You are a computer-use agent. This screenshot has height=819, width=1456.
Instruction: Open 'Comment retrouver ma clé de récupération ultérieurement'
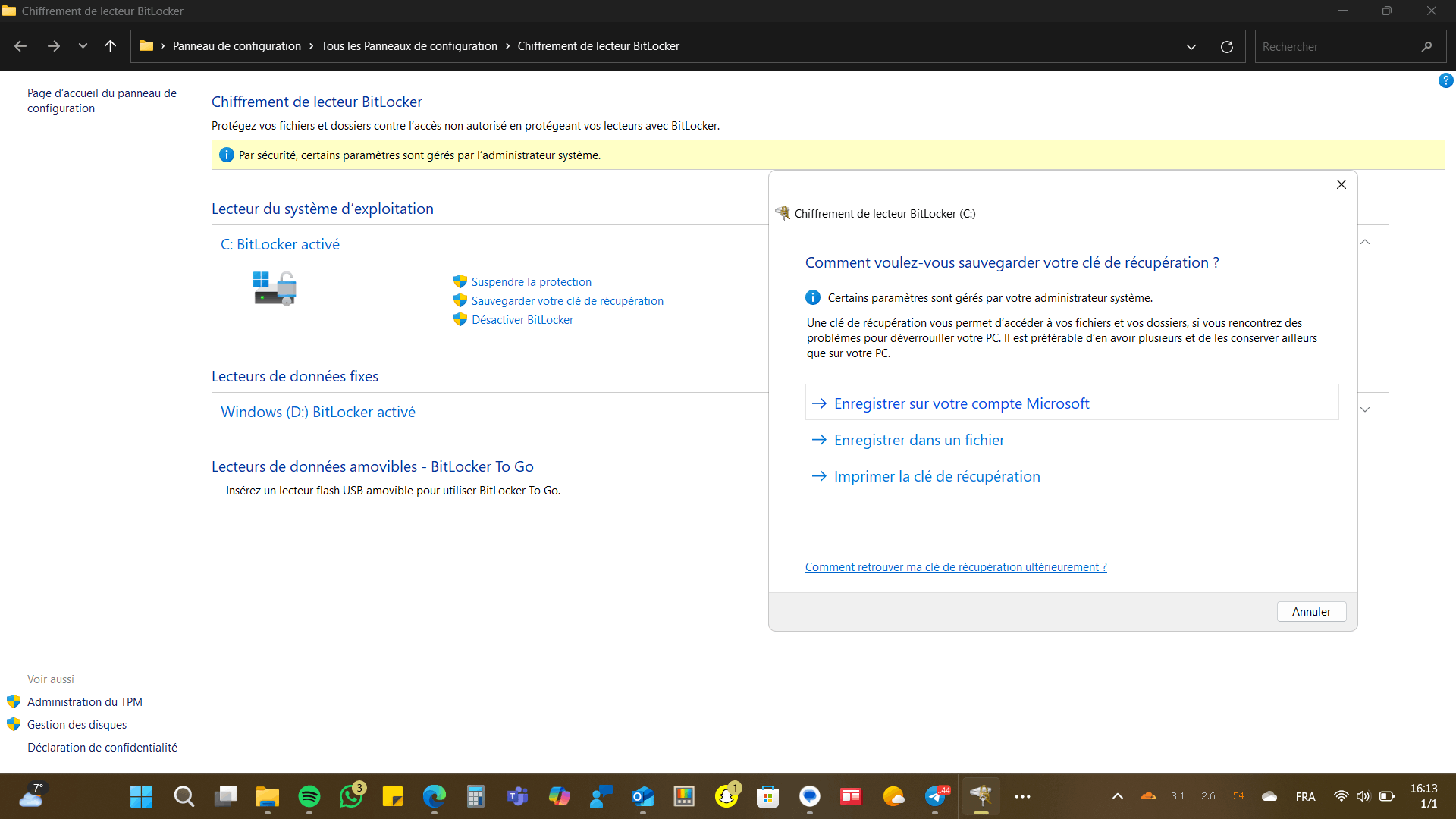tap(955, 567)
